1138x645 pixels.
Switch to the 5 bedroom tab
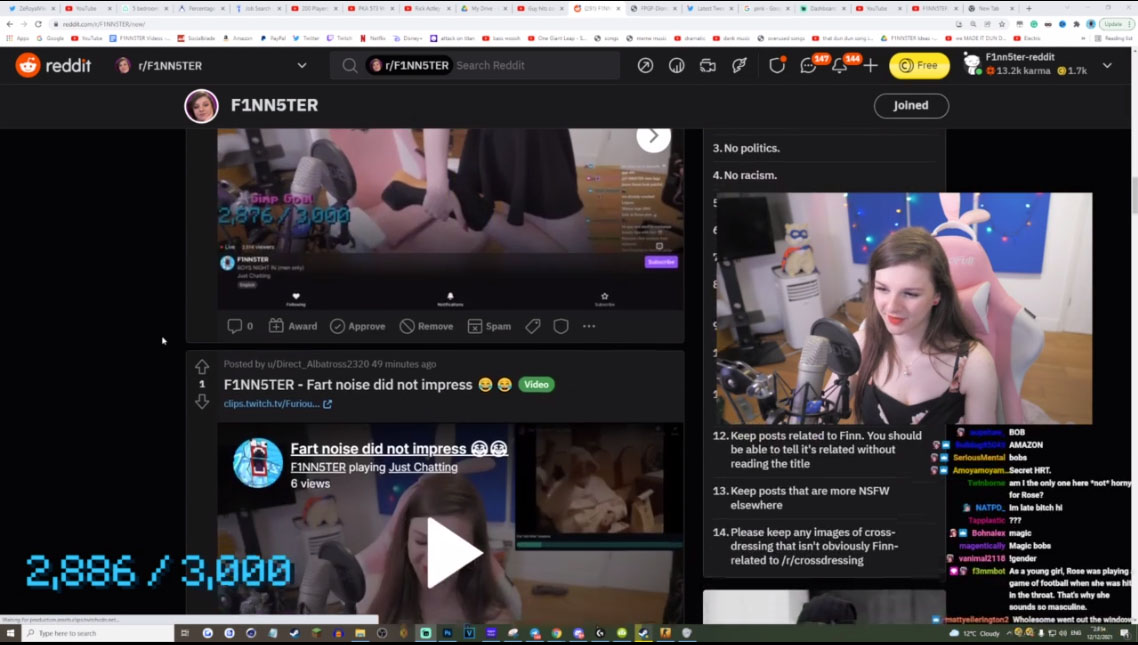(146, 9)
